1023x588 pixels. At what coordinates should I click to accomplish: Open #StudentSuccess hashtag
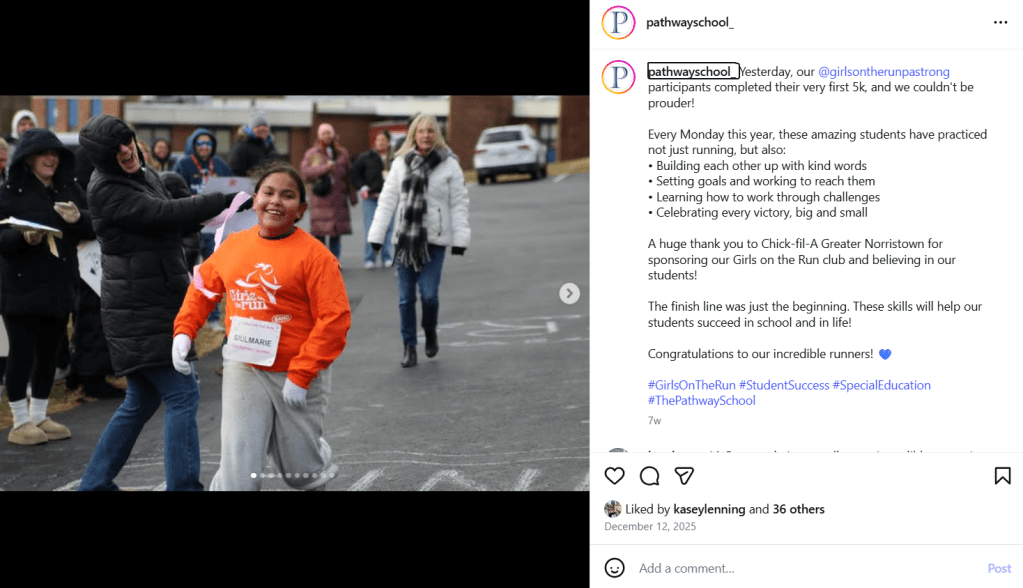pyautogui.click(x=784, y=385)
